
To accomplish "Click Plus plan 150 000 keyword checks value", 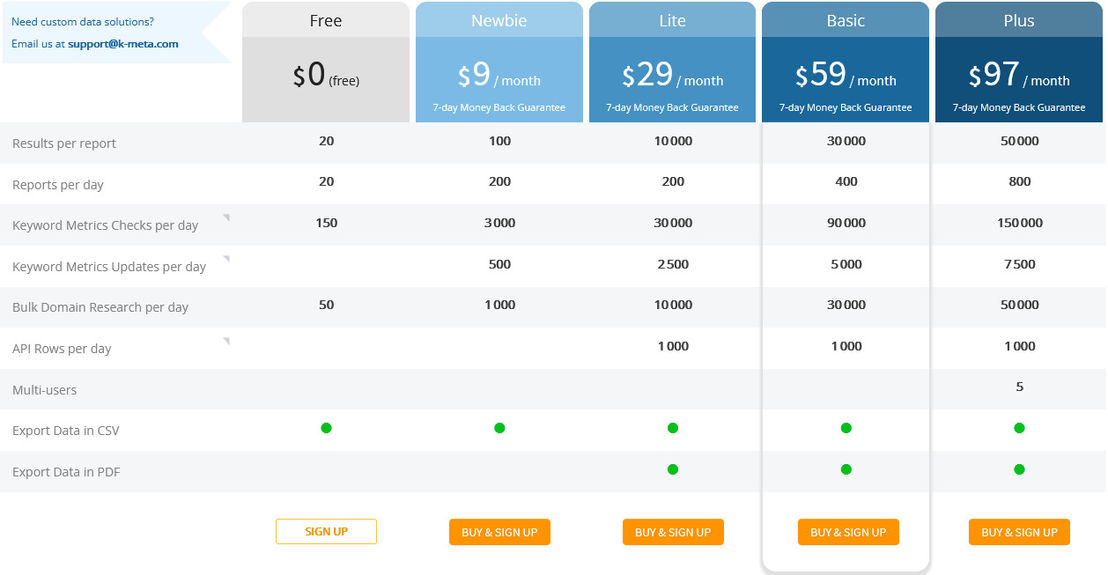I will (x=1019, y=223).
